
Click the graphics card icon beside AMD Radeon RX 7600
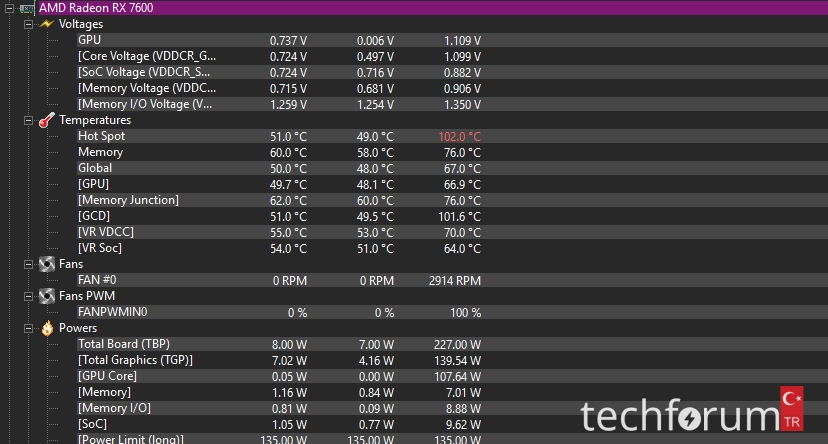tap(26, 8)
